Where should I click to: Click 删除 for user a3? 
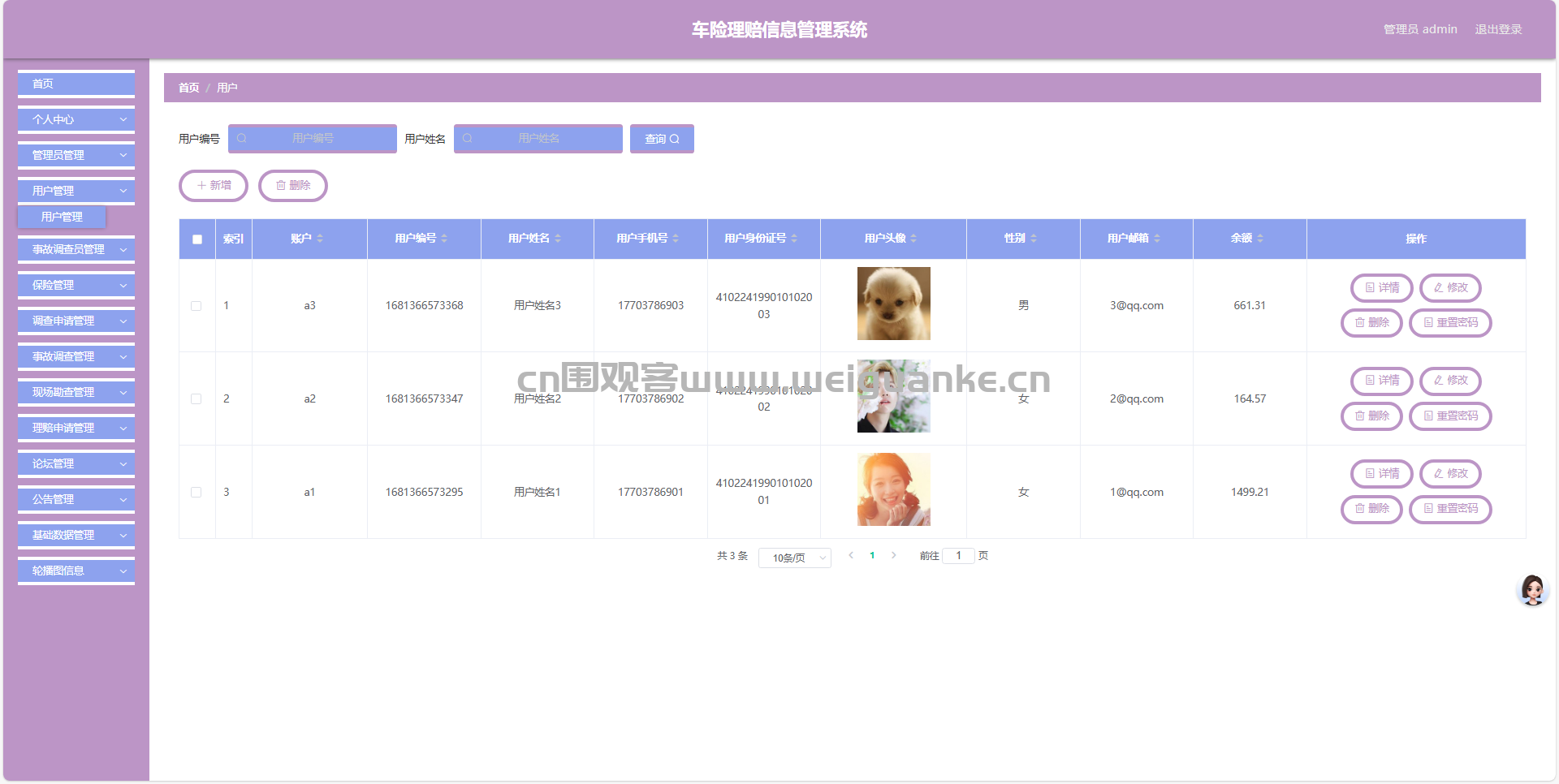click(1371, 323)
